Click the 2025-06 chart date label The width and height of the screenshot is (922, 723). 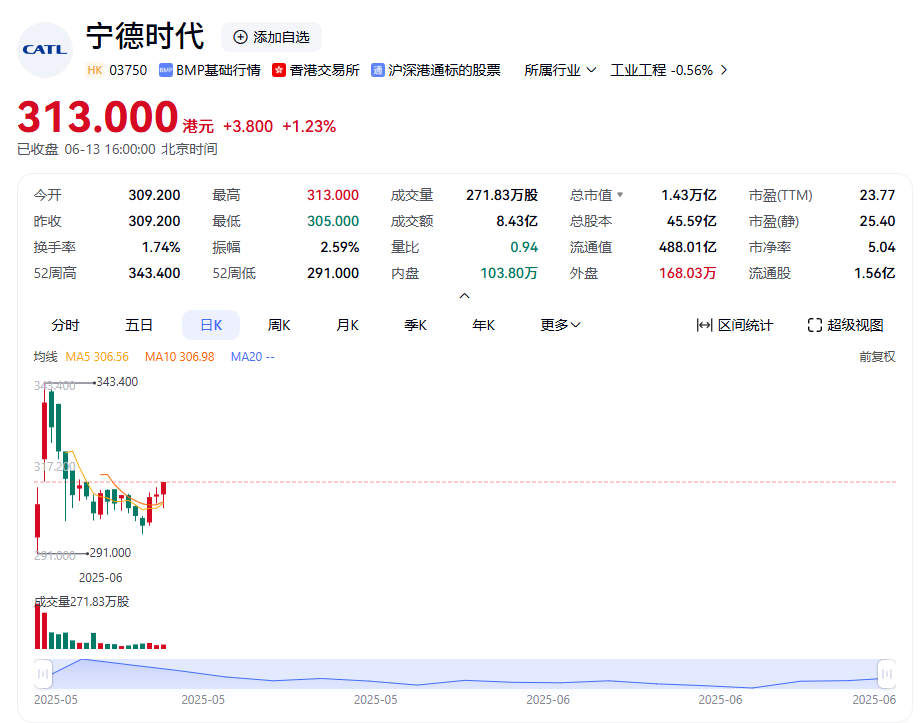click(101, 578)
